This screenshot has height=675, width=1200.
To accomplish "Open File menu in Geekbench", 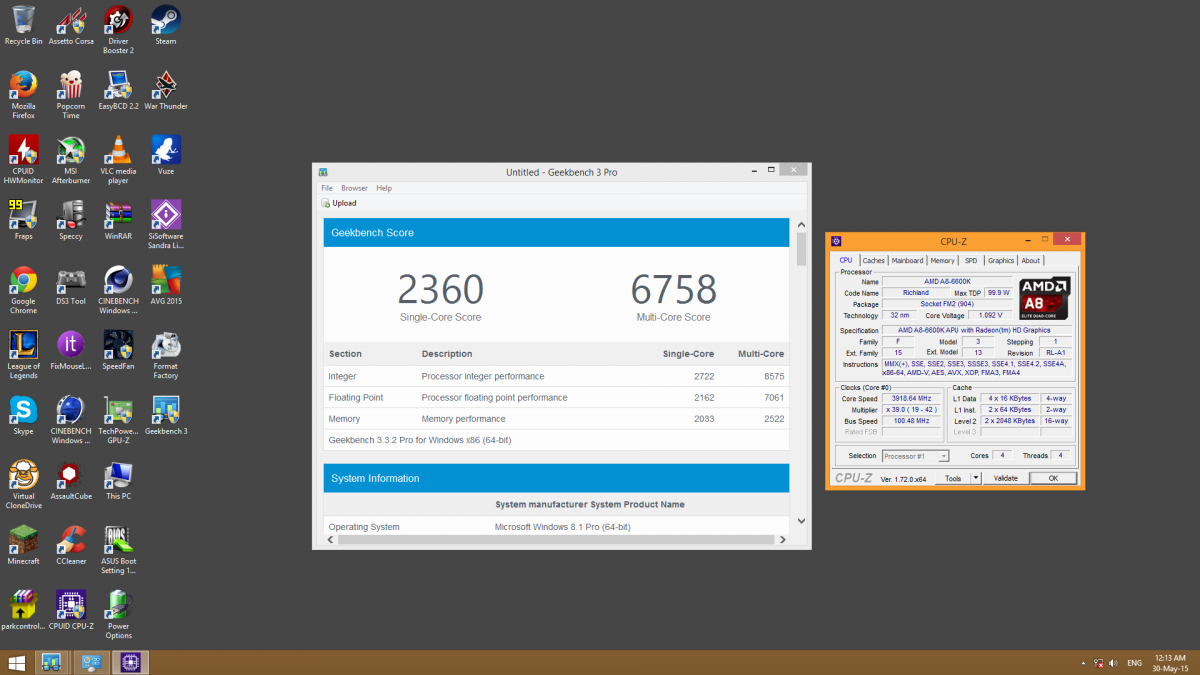I will click(327, 188).
